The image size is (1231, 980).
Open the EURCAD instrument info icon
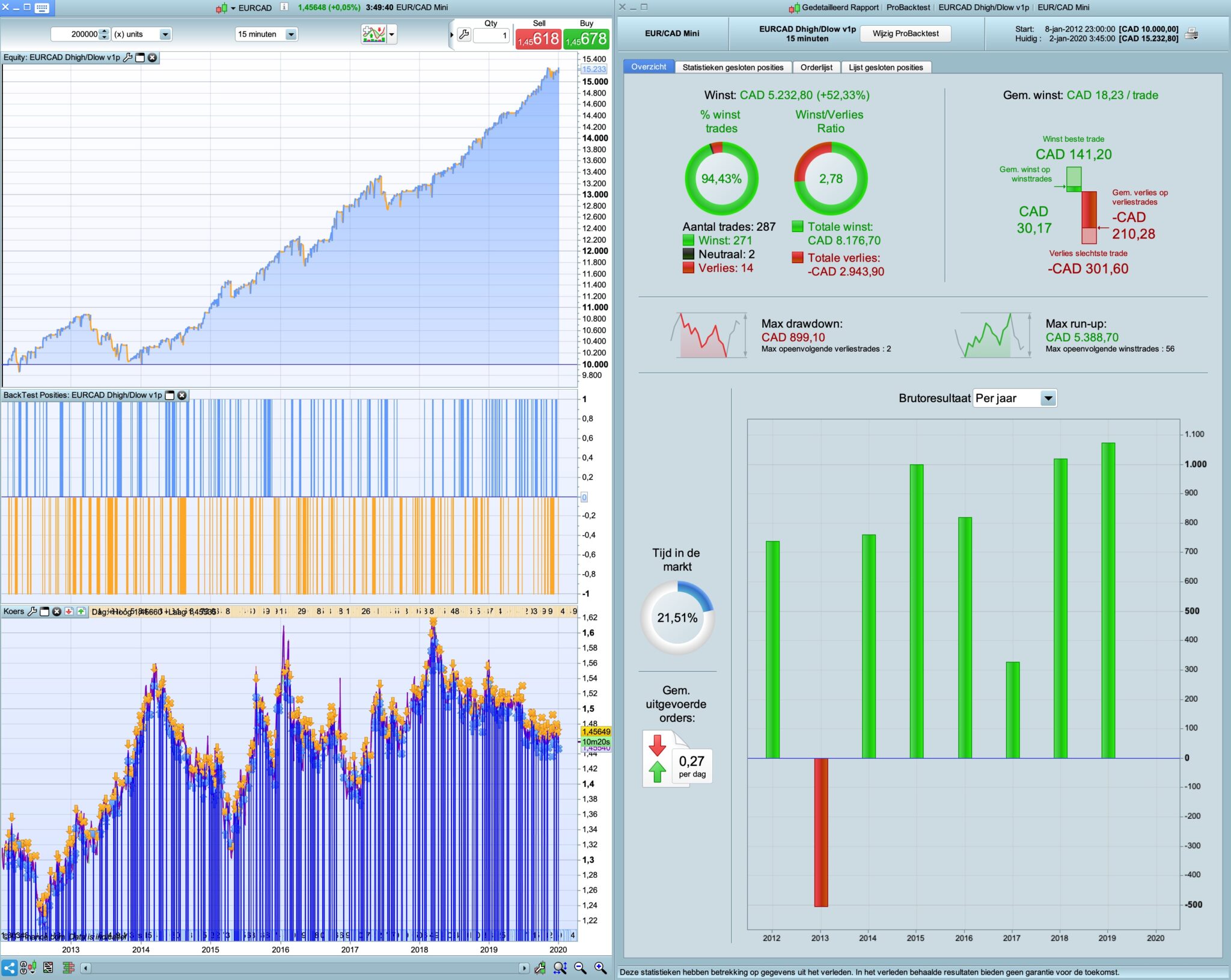point(284,7)
